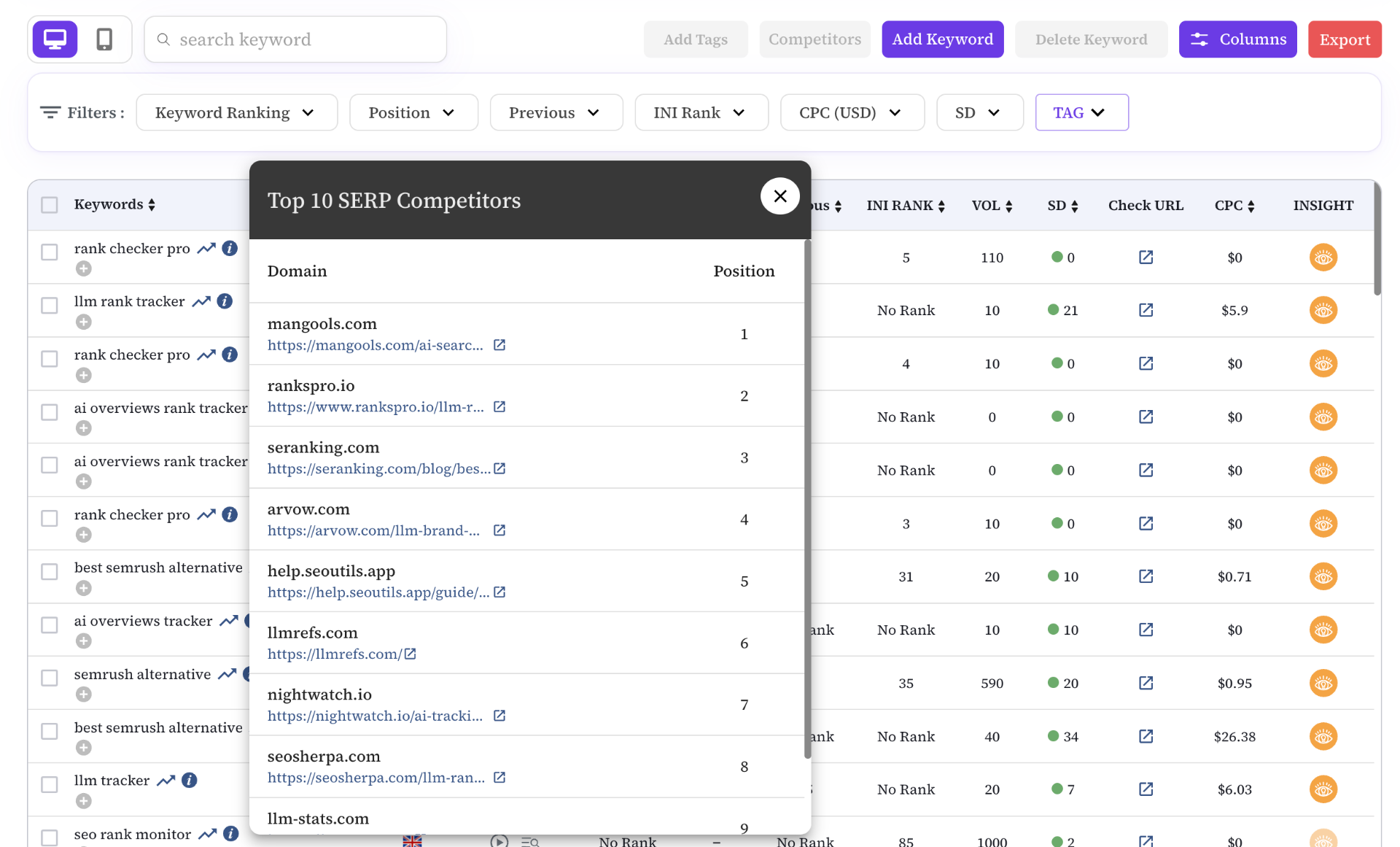Expand the INI Rank filter dropdown
This screenshot has height=847, width=1400.
click(x=701, y=112)
